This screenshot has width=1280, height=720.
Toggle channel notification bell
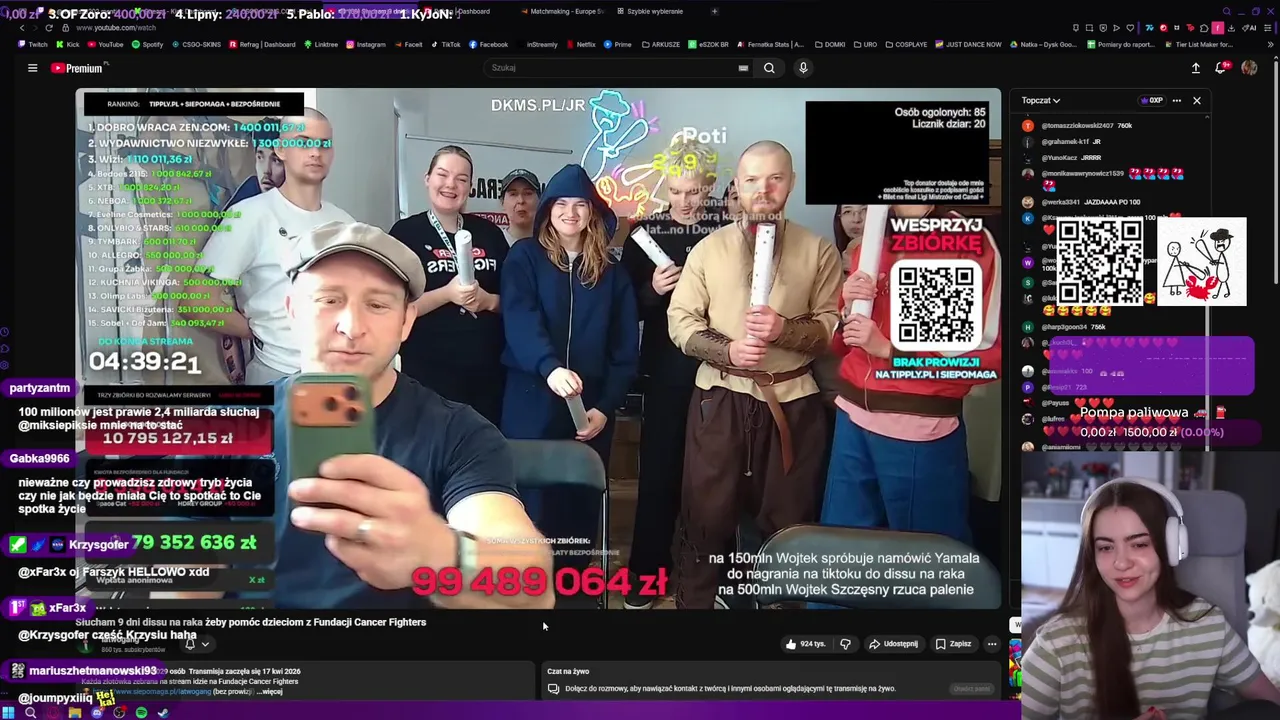tap(190, 644)
